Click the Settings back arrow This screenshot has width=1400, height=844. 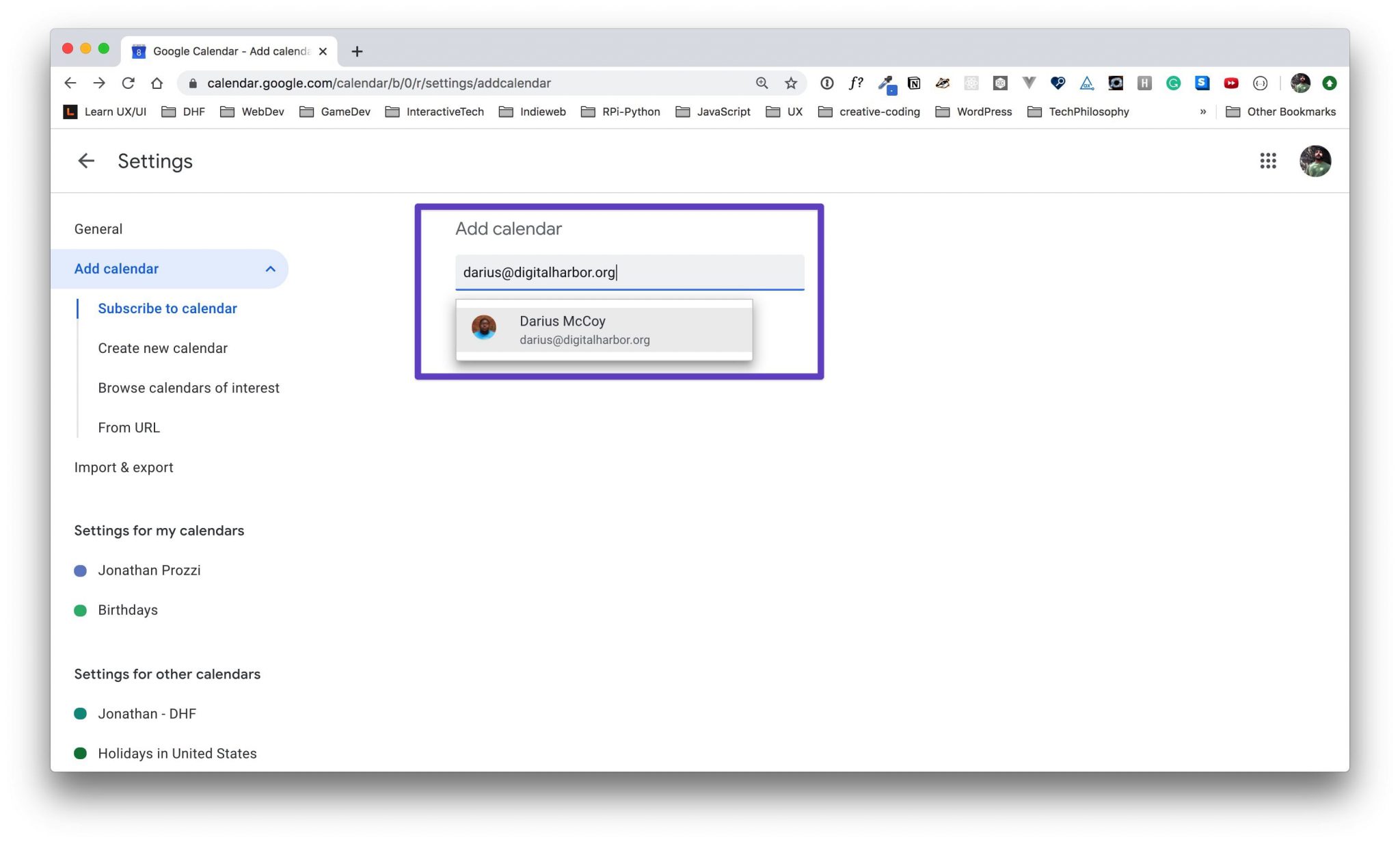(x=86, y=161)
